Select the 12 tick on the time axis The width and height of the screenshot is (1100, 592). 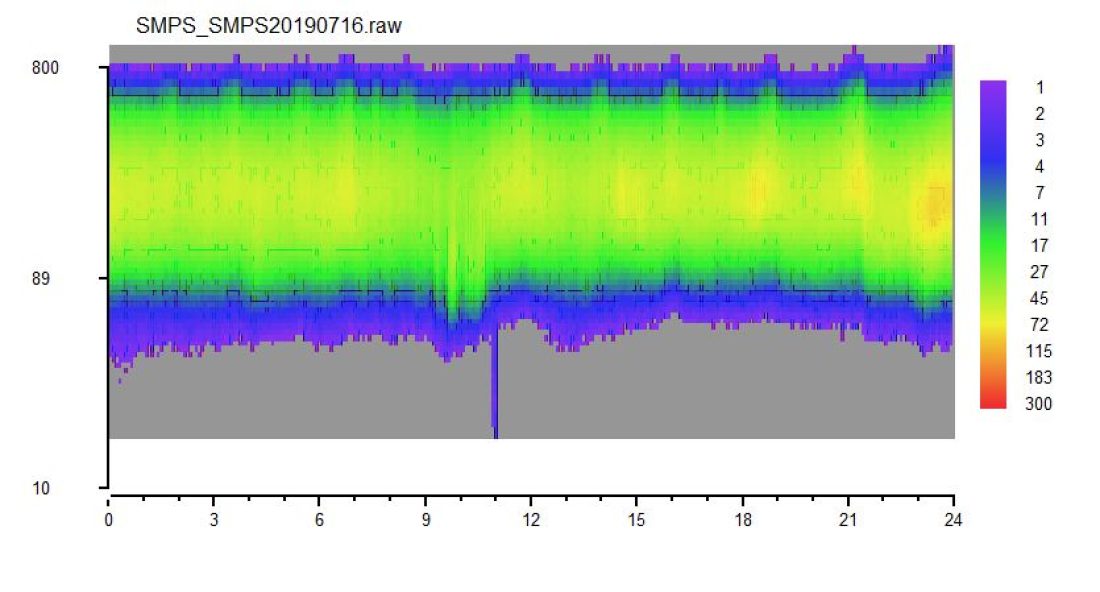click(x=531, y=520)
